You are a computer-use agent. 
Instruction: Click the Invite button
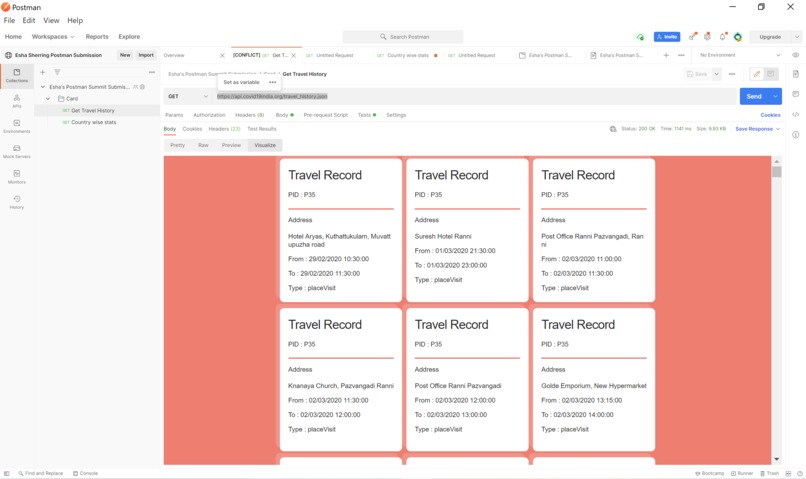click(667, 37)
